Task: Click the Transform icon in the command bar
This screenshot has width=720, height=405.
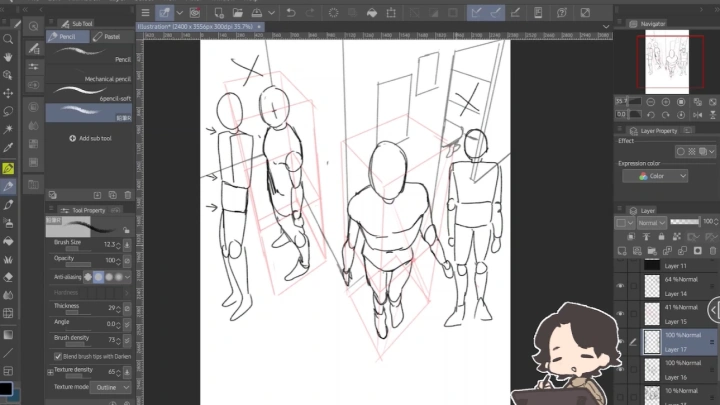Action: 391,13
